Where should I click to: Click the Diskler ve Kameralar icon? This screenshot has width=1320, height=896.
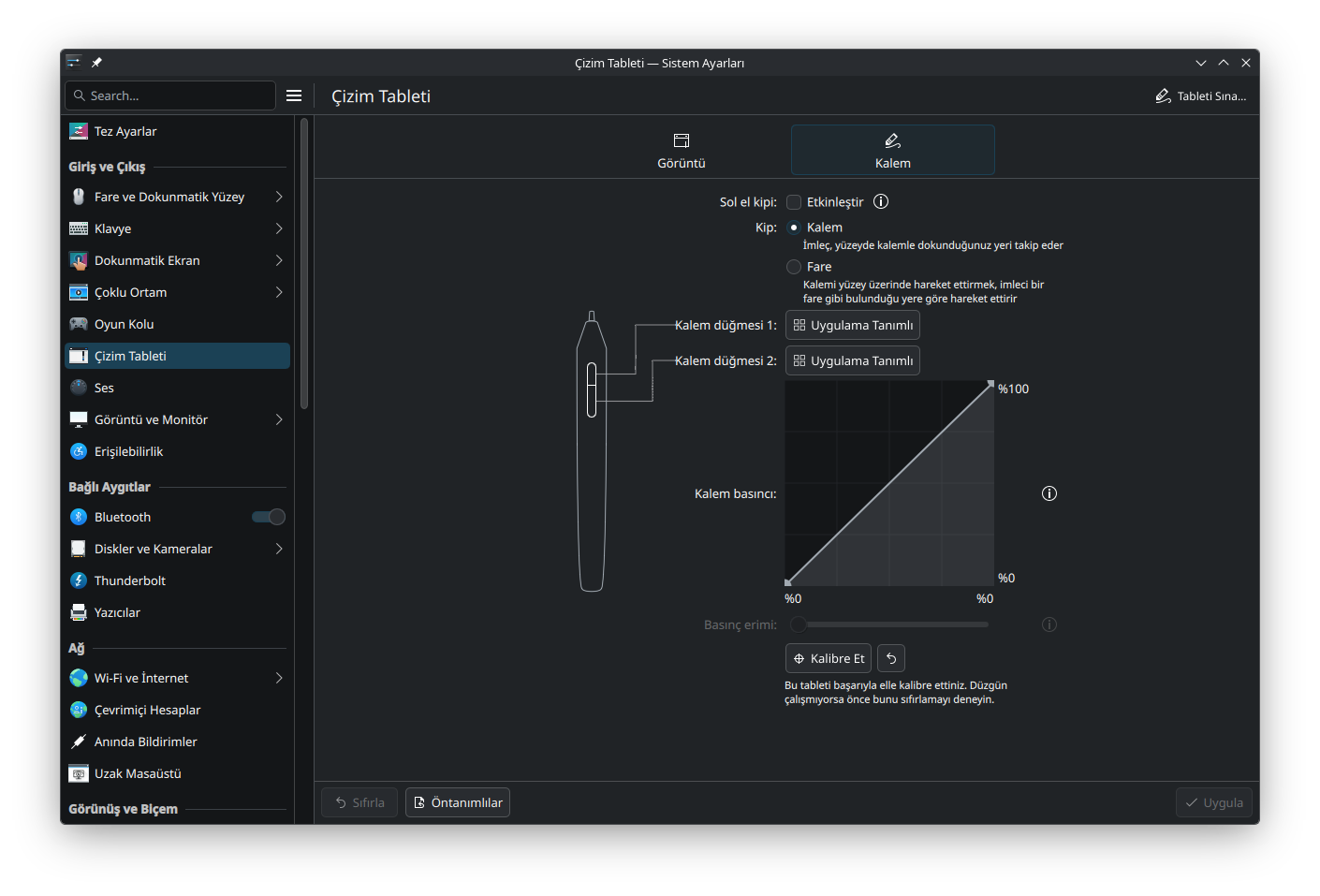click(x=79, y=549)
